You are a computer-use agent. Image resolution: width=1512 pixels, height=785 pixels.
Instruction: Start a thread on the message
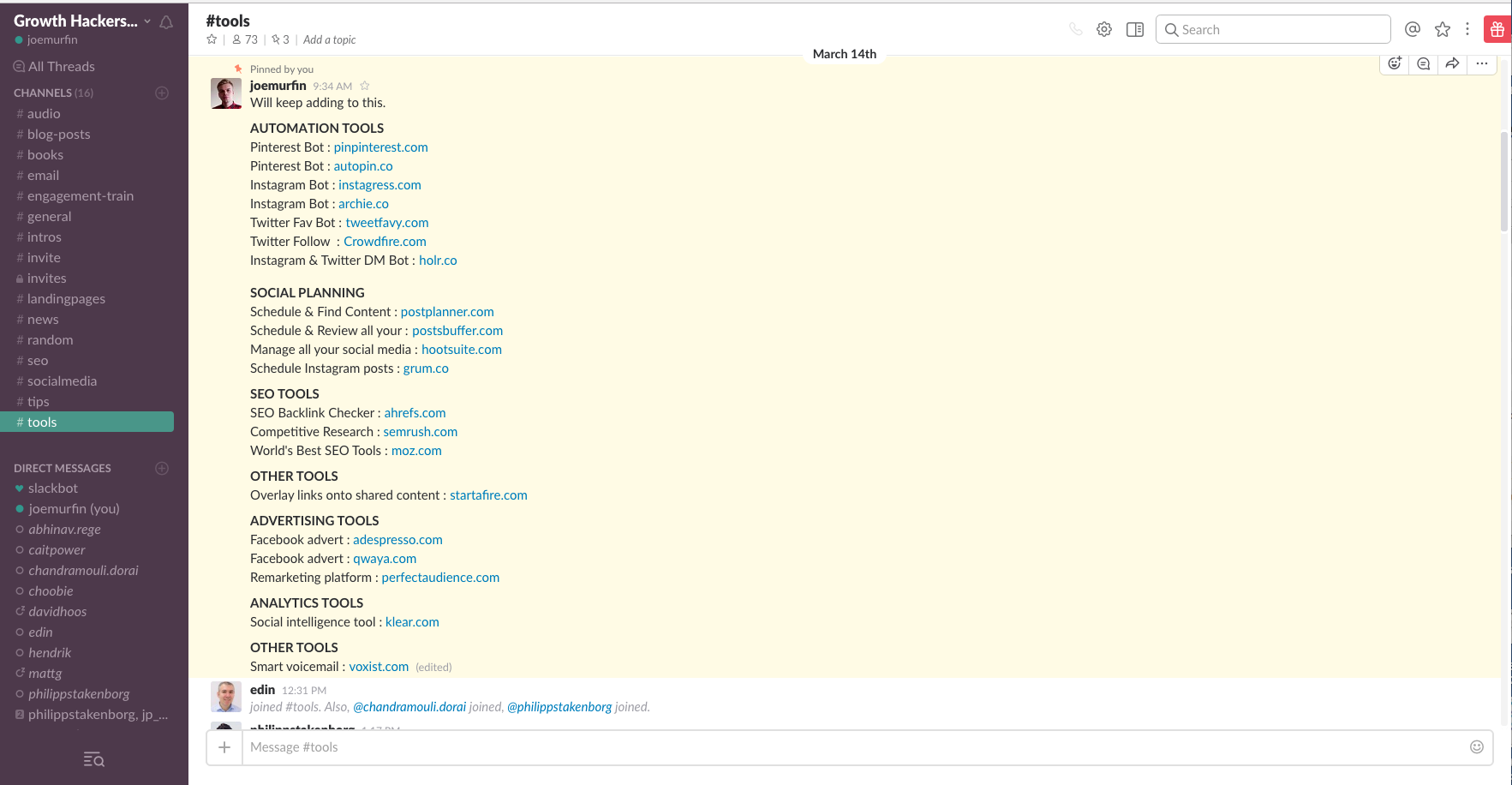(1424, 63)
